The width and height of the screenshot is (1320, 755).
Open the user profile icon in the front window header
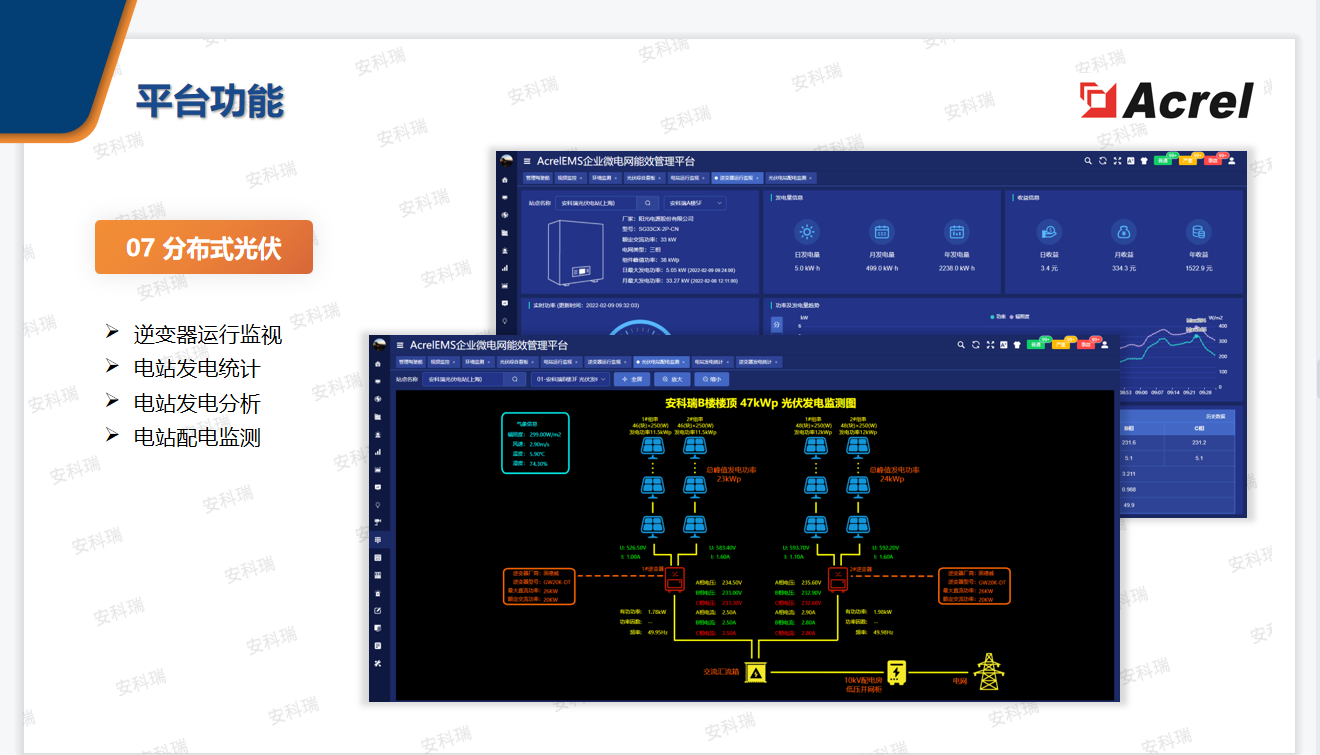click(x=1105, y=345)
